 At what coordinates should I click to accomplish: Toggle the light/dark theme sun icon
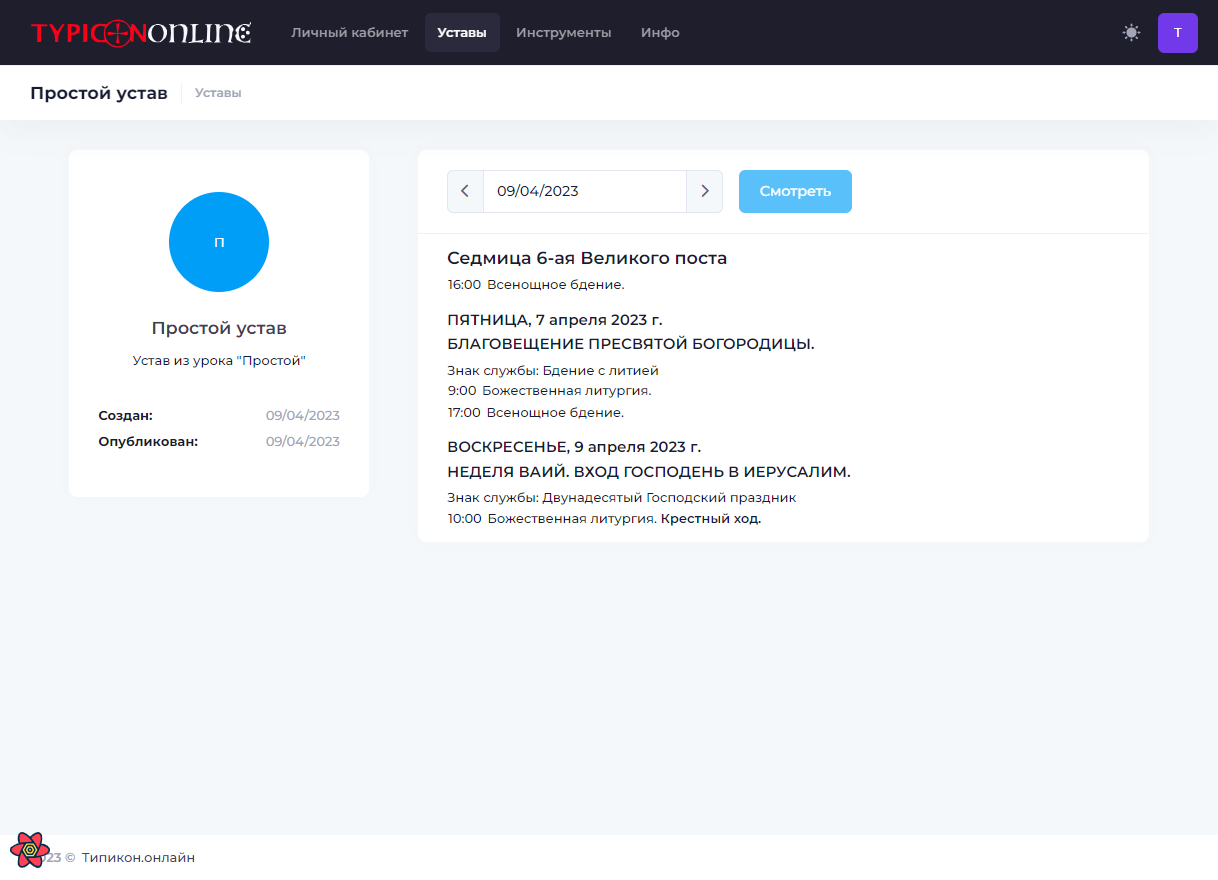[x=1131, y=33]
